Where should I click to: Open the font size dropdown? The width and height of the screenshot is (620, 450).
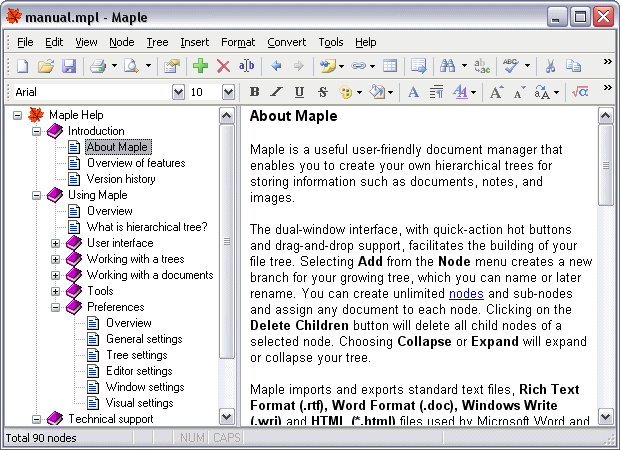tap(228, 93)
